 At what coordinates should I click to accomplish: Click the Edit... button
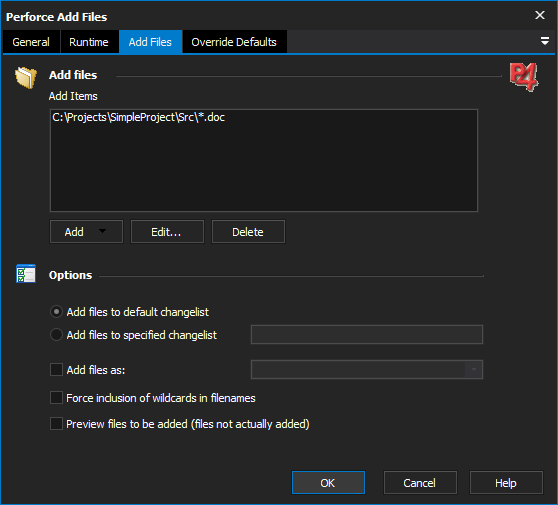coord(167,232)
